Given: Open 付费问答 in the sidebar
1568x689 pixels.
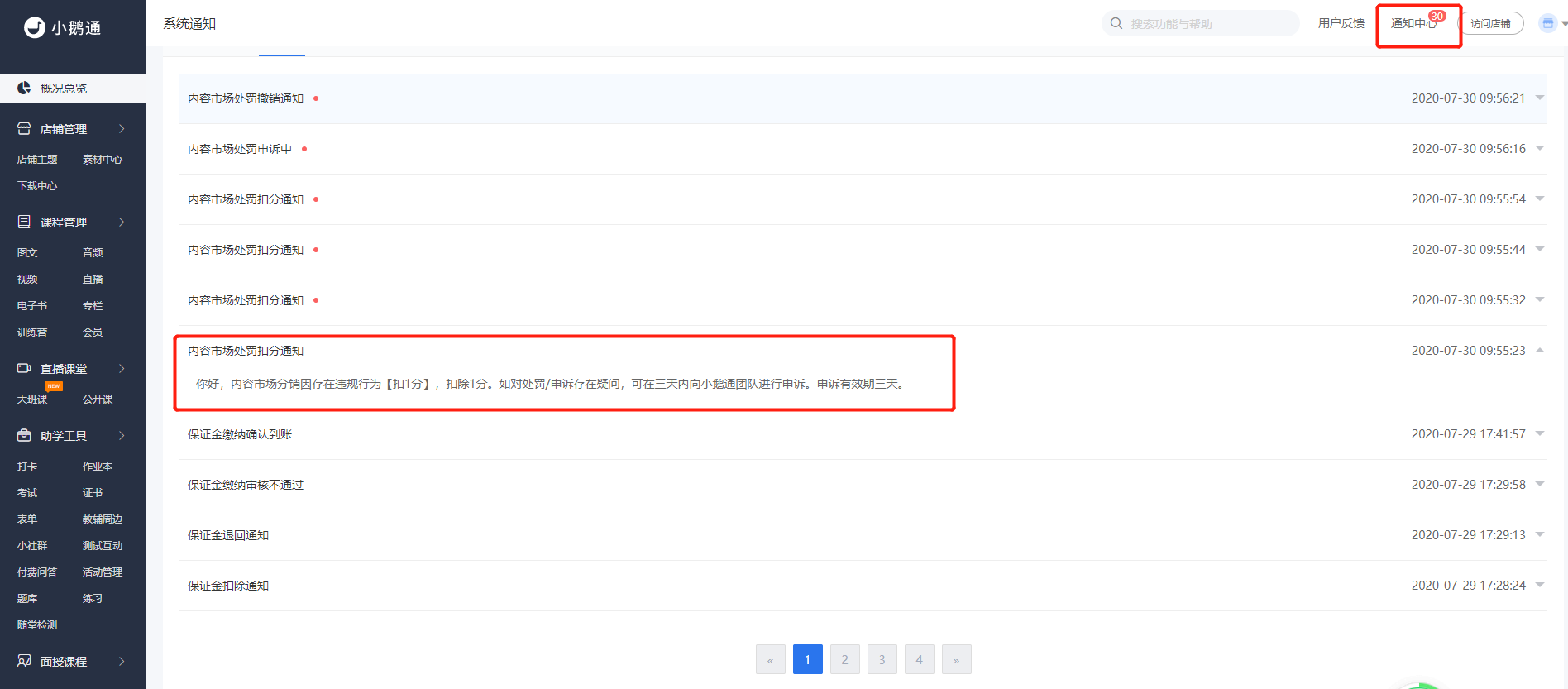Looking at the screenshot, I should tap(37, 572).
